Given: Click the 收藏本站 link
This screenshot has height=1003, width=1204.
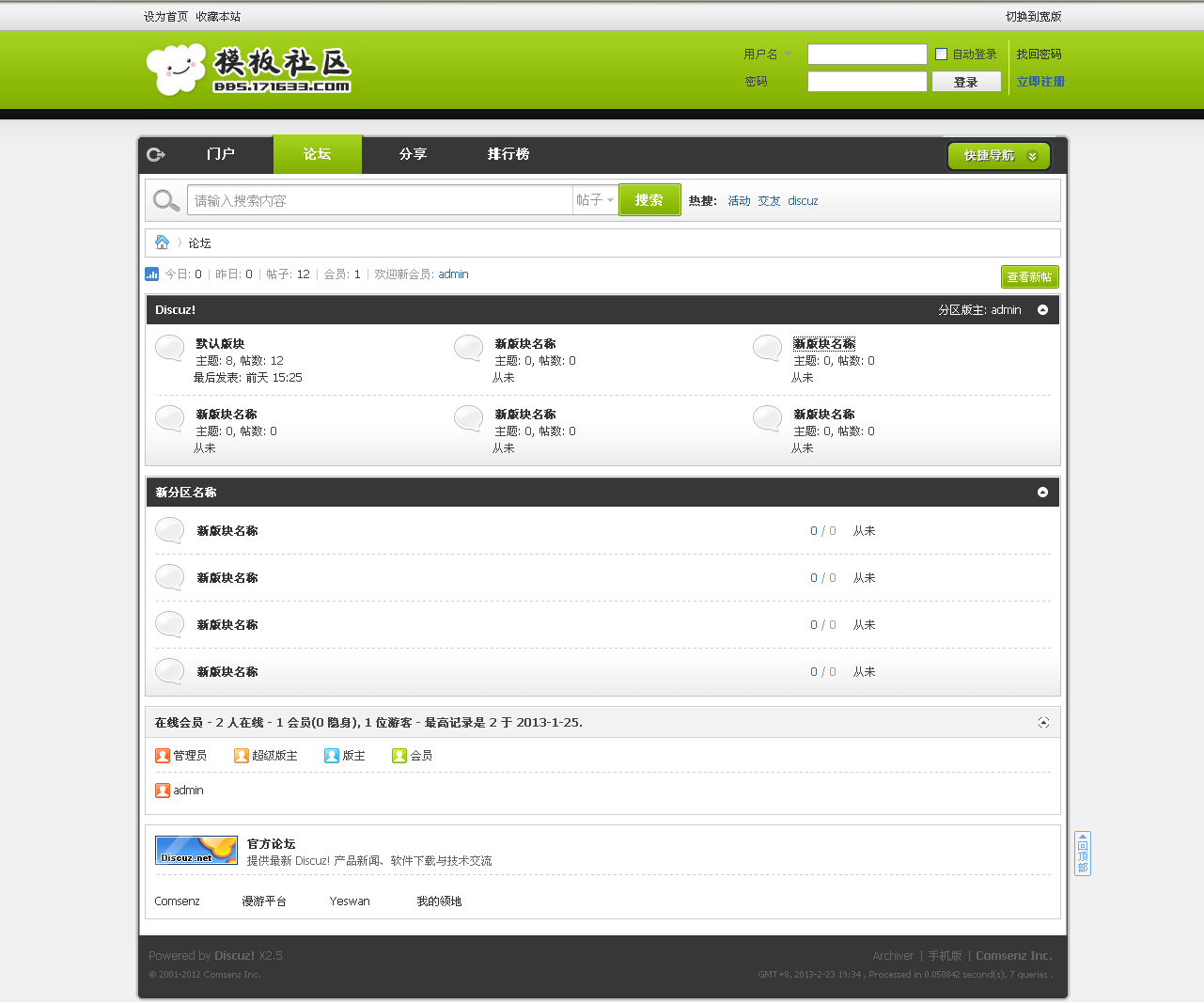Looking at the screenshot, I should point(218,17).
